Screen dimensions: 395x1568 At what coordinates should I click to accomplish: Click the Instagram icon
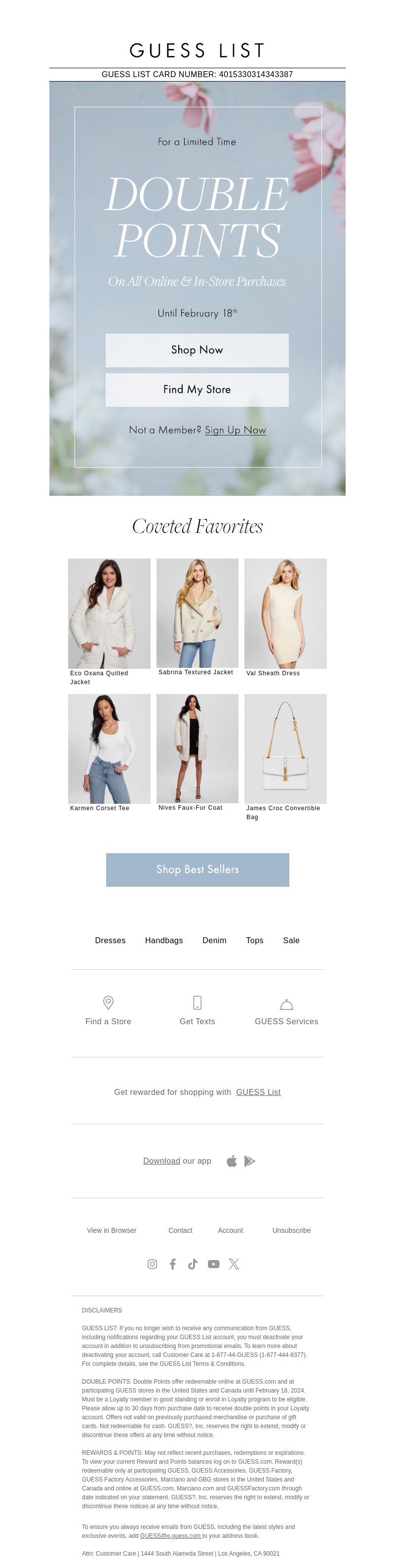coord(153,1264)
